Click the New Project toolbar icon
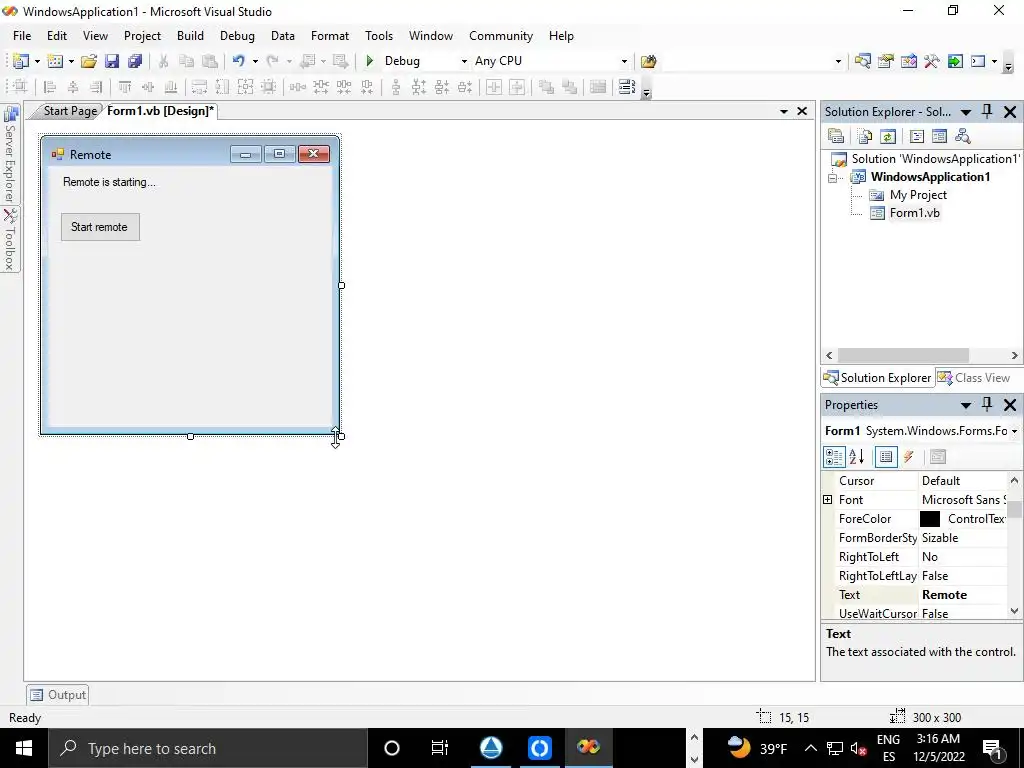The width and height of the screenshot is (1024, 768). pos(21,61)
